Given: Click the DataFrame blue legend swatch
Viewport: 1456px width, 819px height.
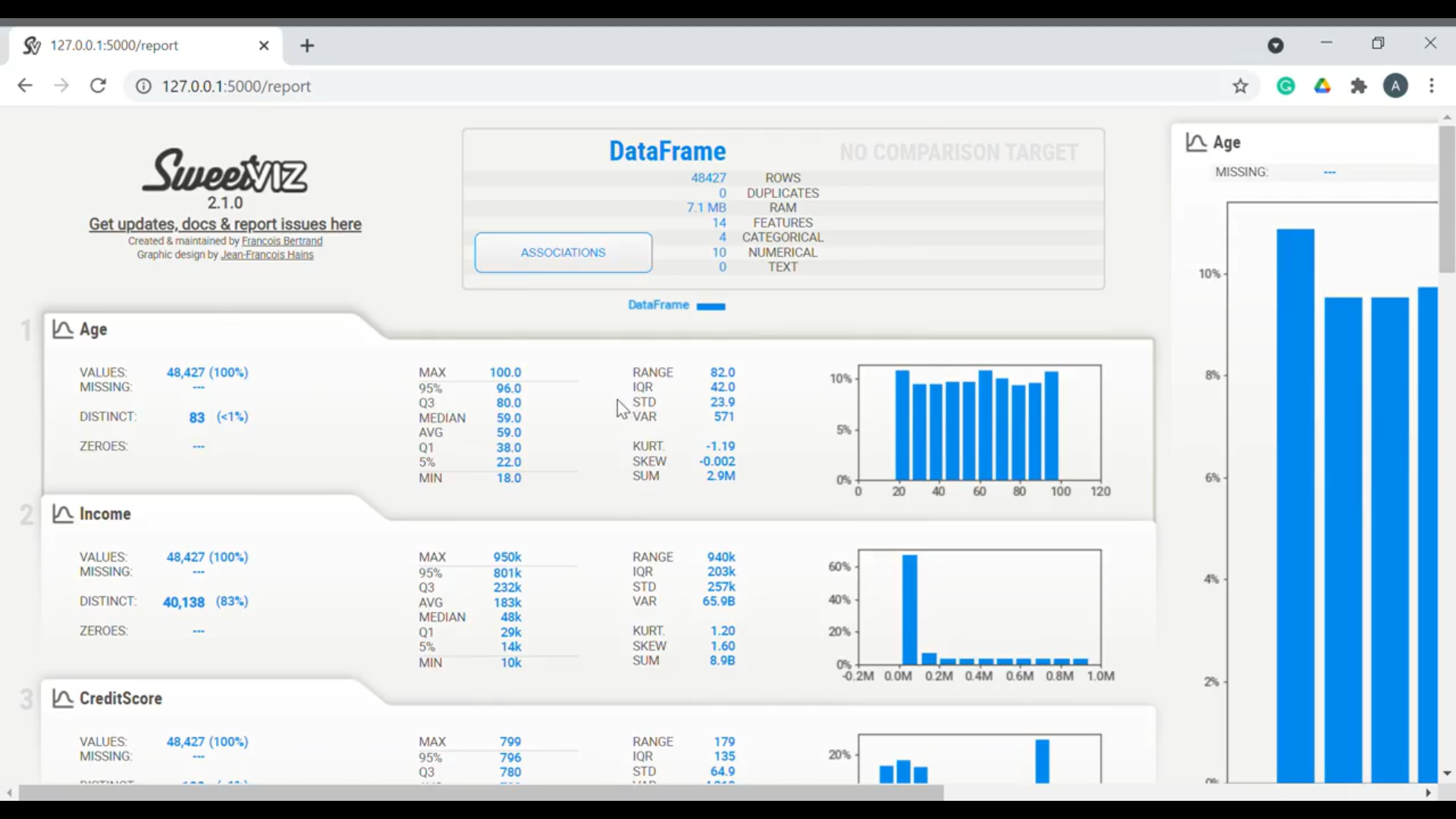Looking at the screenshot, I should [711, 306].
